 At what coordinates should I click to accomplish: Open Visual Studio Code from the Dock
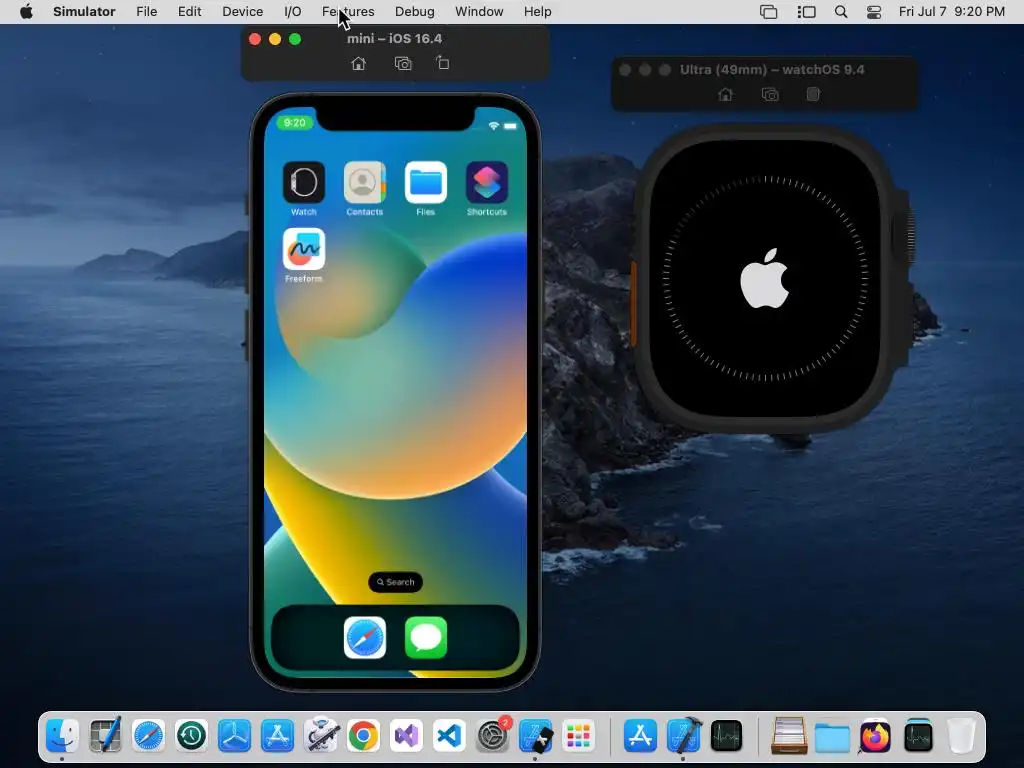[449, 736]
